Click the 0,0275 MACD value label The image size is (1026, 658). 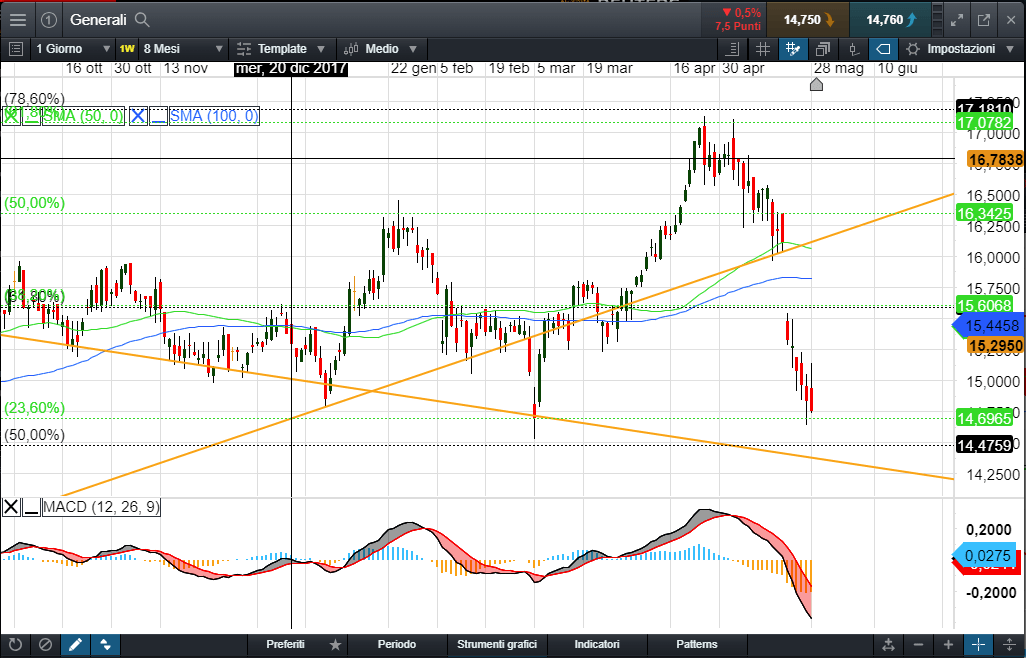(x=985, y=556)
